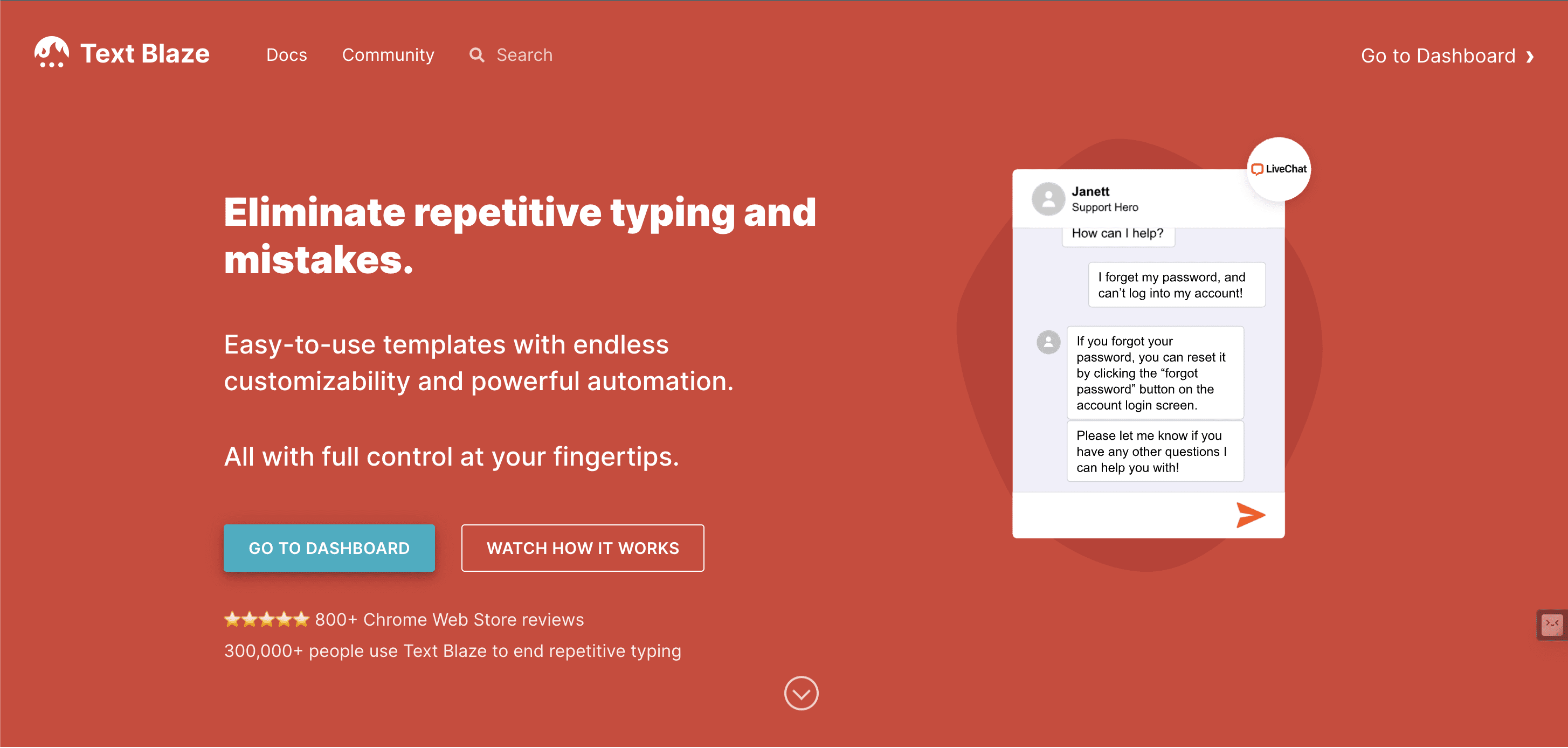Select the "If you forgot your password" reply

point(1155,372)
